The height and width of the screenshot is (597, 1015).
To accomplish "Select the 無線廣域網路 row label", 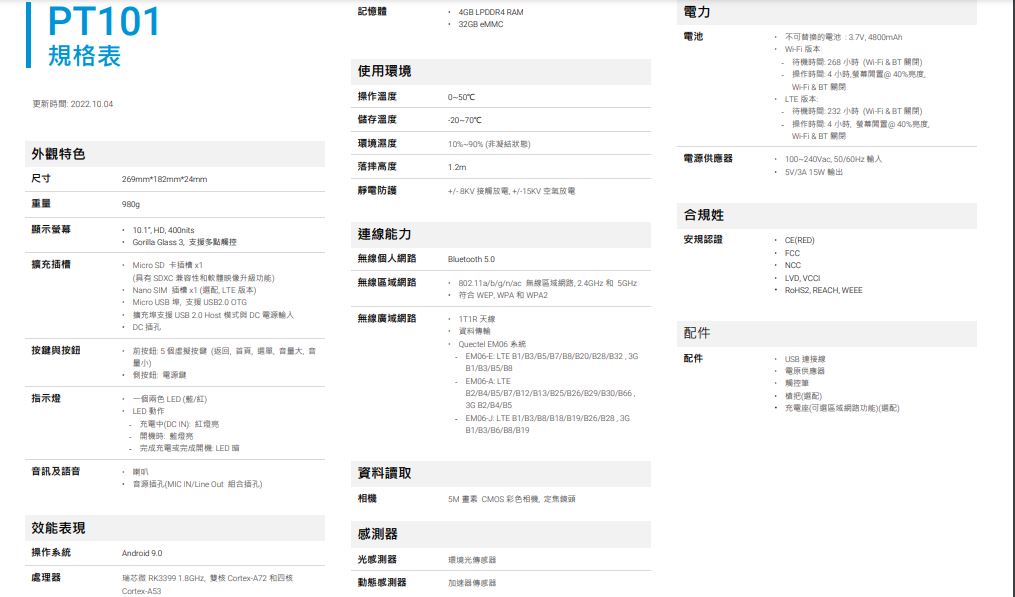I will (x=387, y=319).
